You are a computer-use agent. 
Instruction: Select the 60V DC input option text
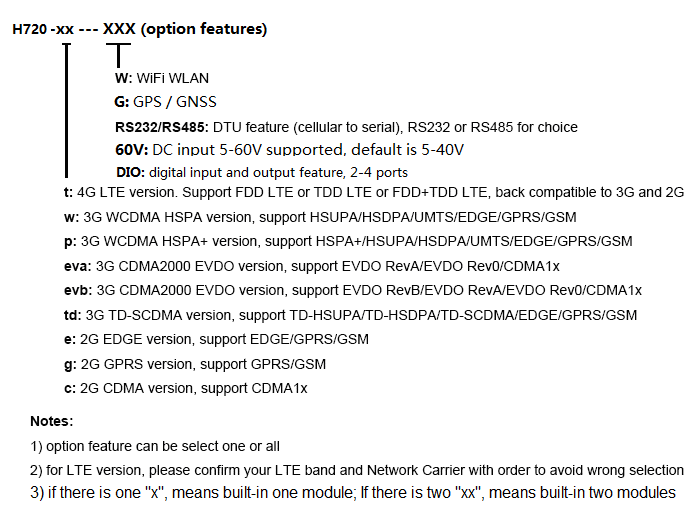tap(289, 149)
